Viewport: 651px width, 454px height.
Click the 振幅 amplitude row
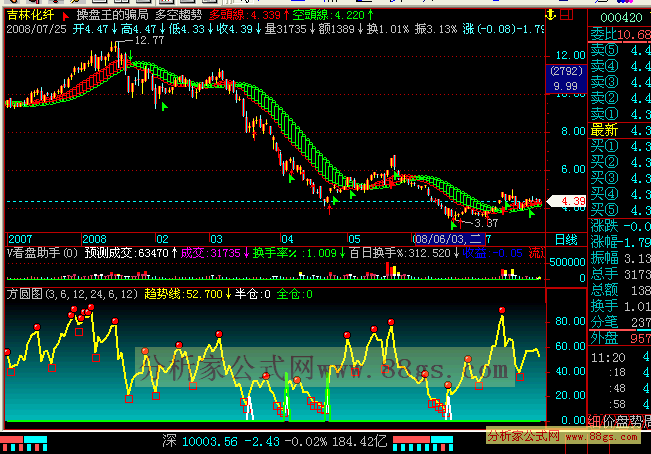(x=620, y=258)
